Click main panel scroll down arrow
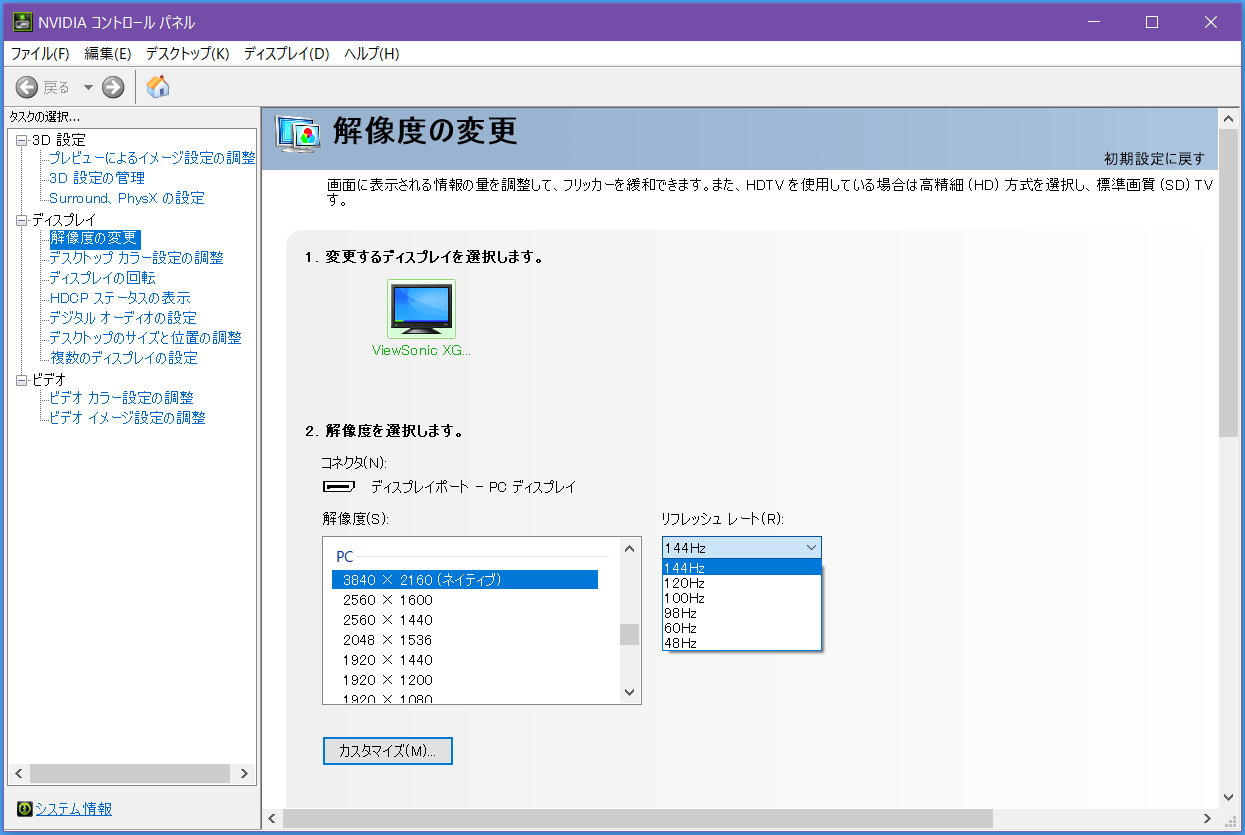Viewport: 1245px width, 835px height. [1228, 797]
